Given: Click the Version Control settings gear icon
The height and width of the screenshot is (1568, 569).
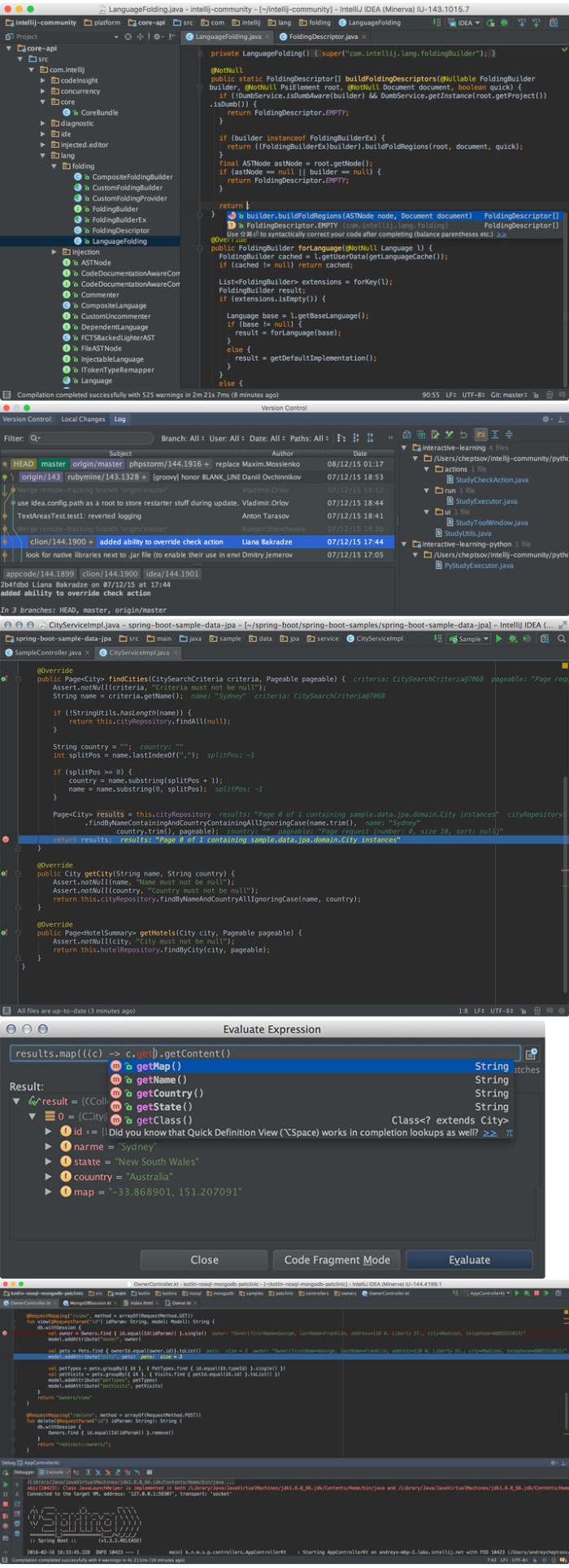Looking at the screenshot, I should point(546,419).
